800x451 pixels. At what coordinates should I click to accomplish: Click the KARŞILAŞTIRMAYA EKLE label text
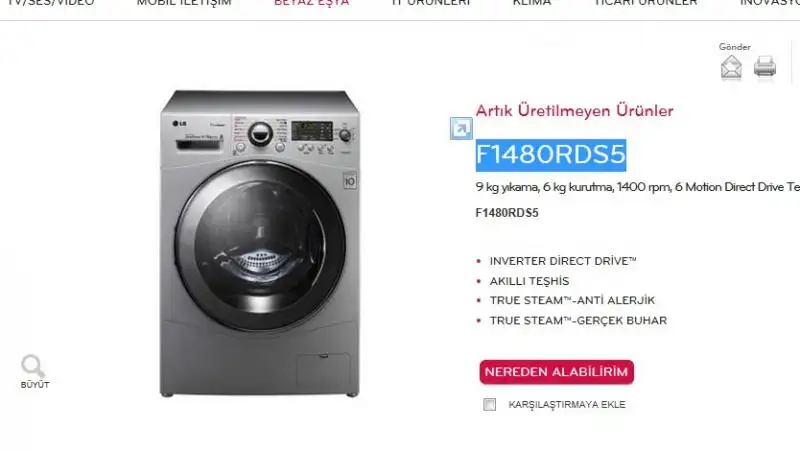(567, 405)
